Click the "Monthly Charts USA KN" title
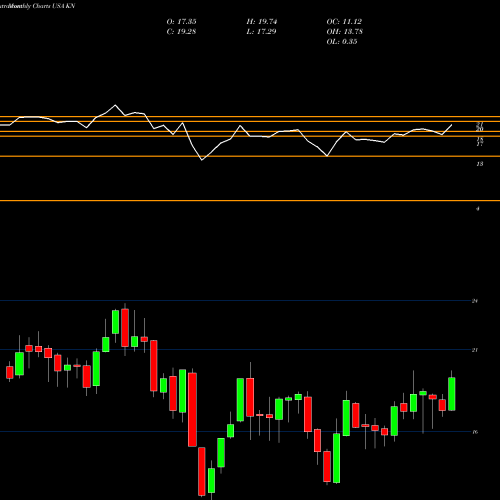This screenshot has width=500, height=500. point(42,6)
